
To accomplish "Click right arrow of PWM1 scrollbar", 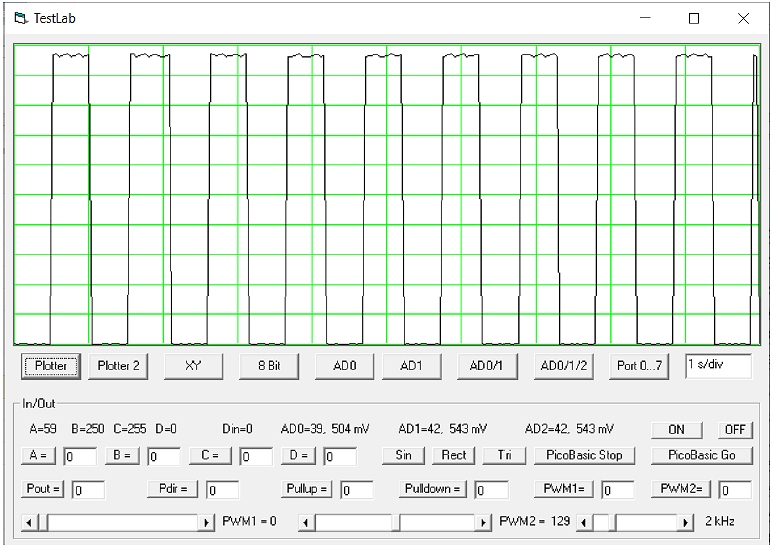I will pos(207,523).
